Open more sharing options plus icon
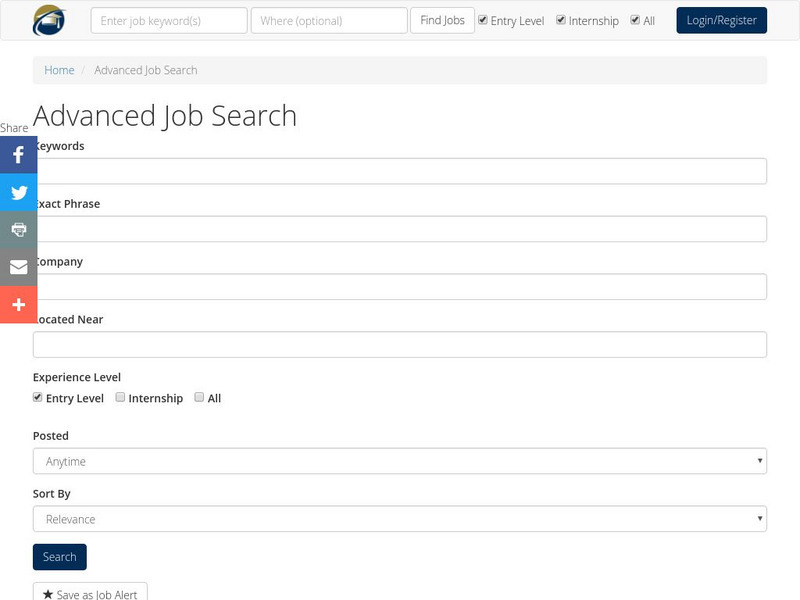Screen dimensions: 800x600 [x=18, y=304]
